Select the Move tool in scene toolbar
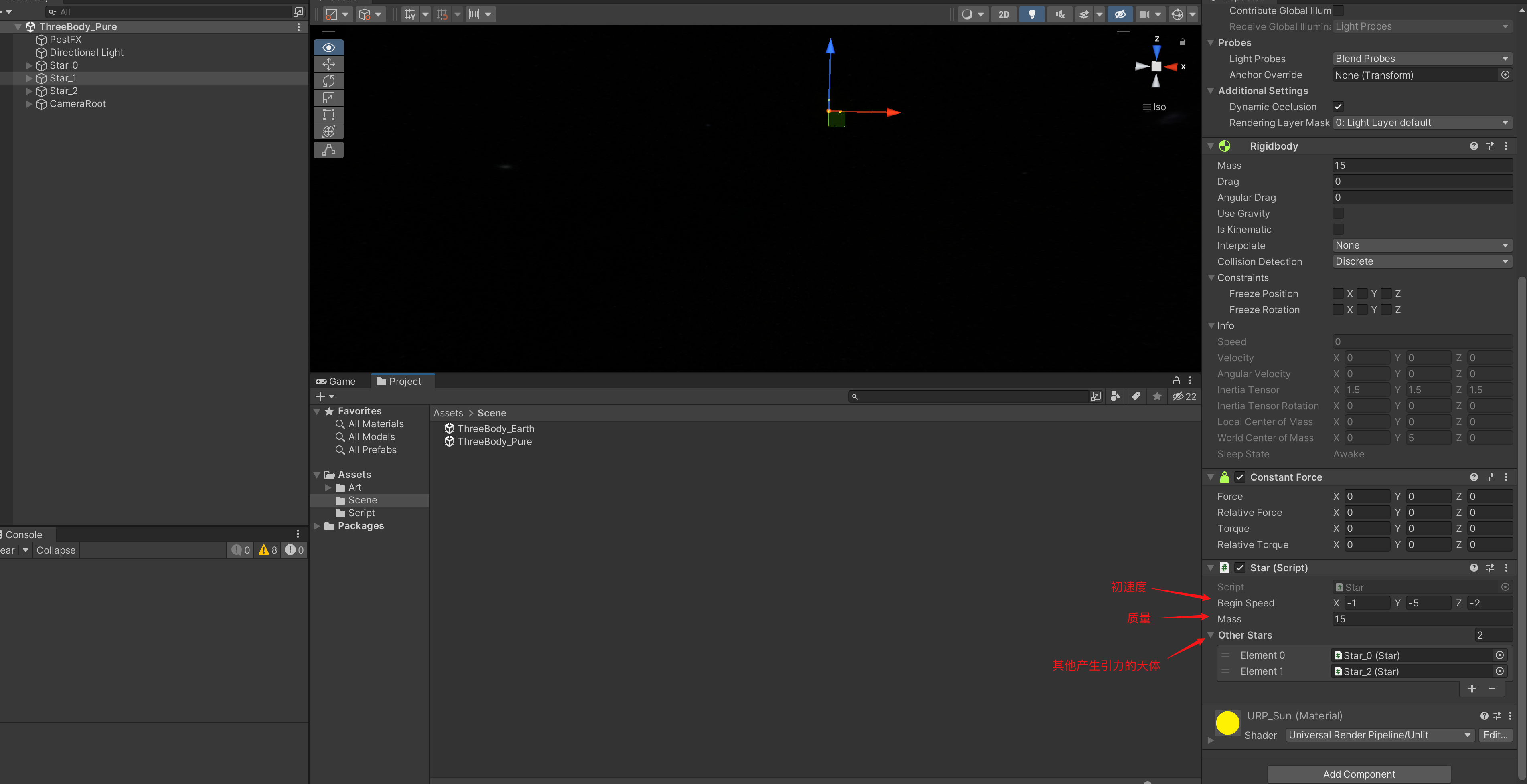 (x=328, y=64)
